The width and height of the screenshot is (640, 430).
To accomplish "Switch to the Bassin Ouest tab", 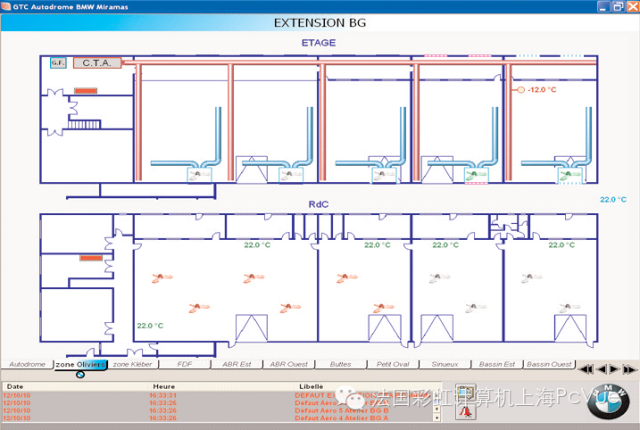I will 549,364.
